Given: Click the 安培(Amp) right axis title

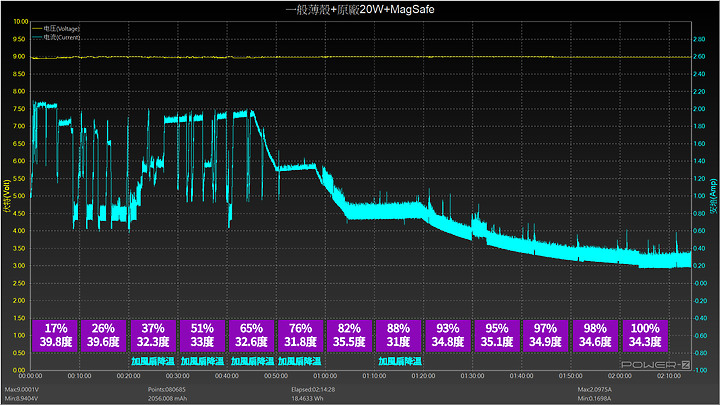Looking at the screenshot, I should click(714, 196).
